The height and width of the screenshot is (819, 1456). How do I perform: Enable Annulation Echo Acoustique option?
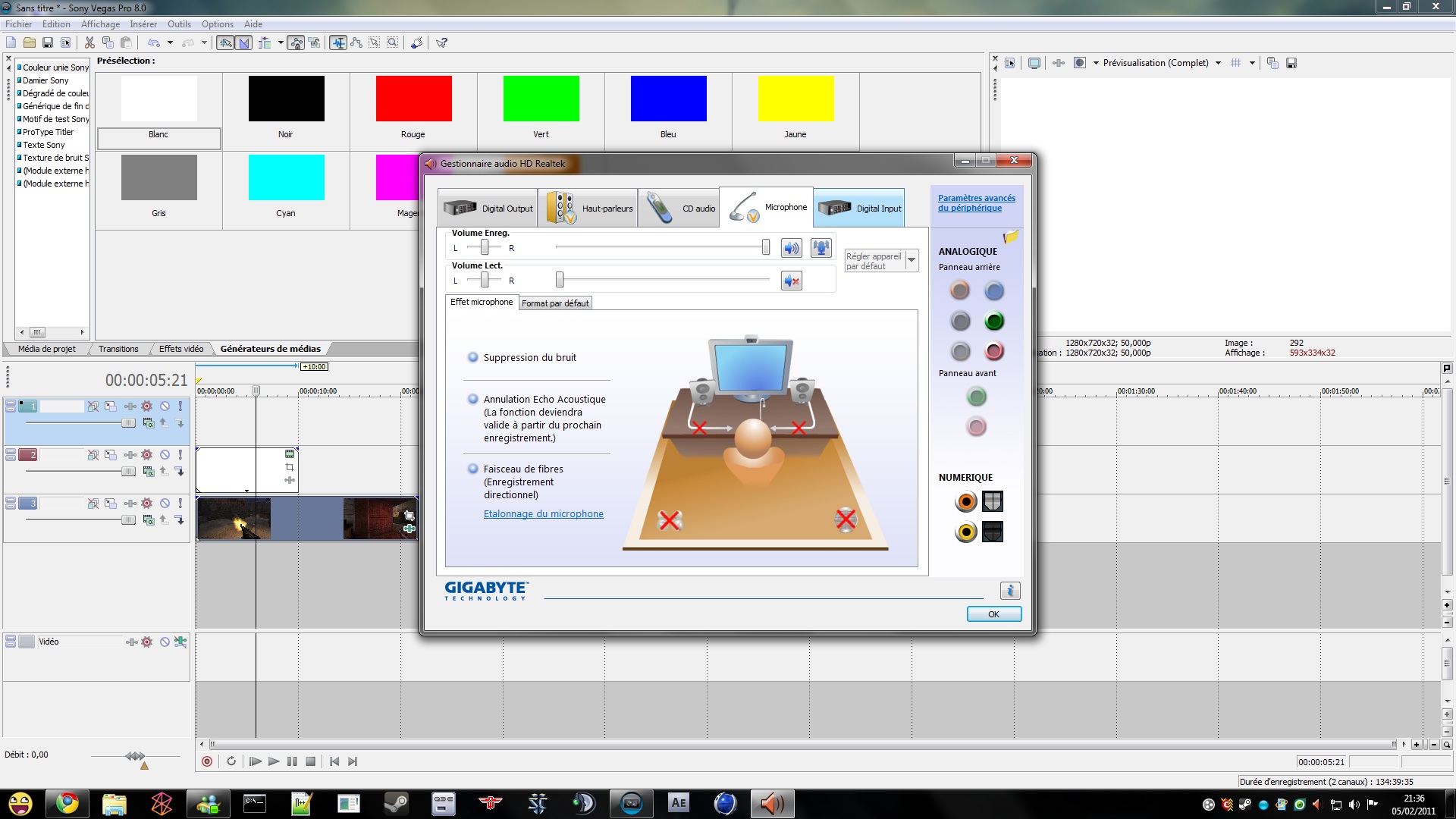[473, 399]
